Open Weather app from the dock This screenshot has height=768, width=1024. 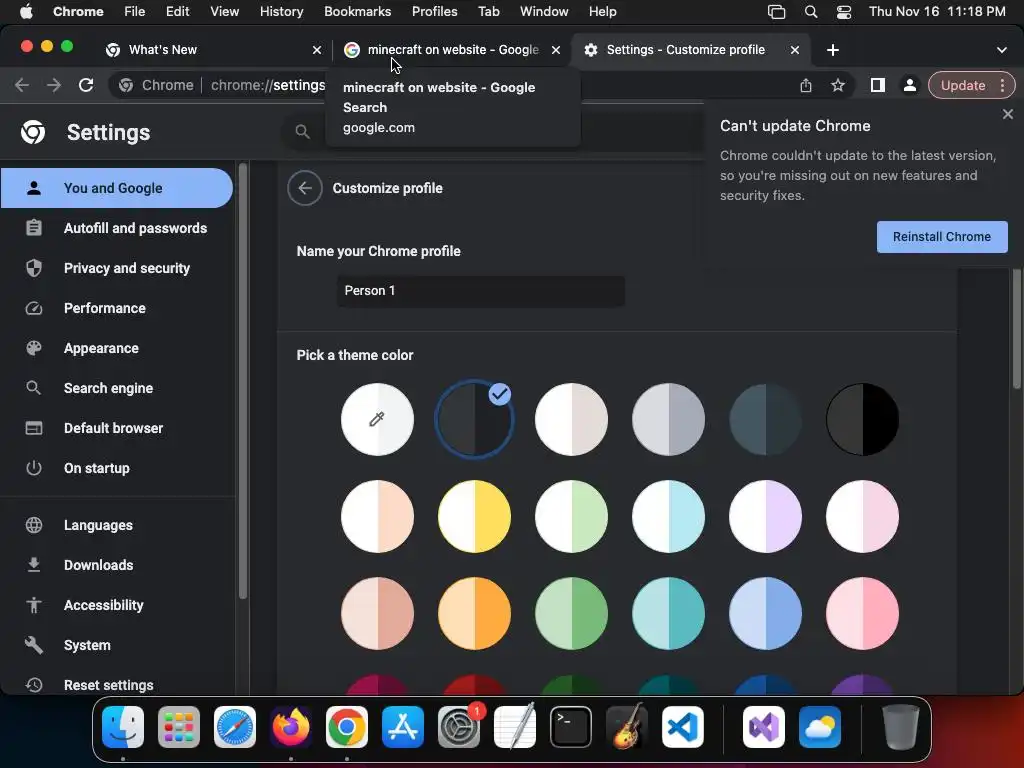(x=820, y=727)
